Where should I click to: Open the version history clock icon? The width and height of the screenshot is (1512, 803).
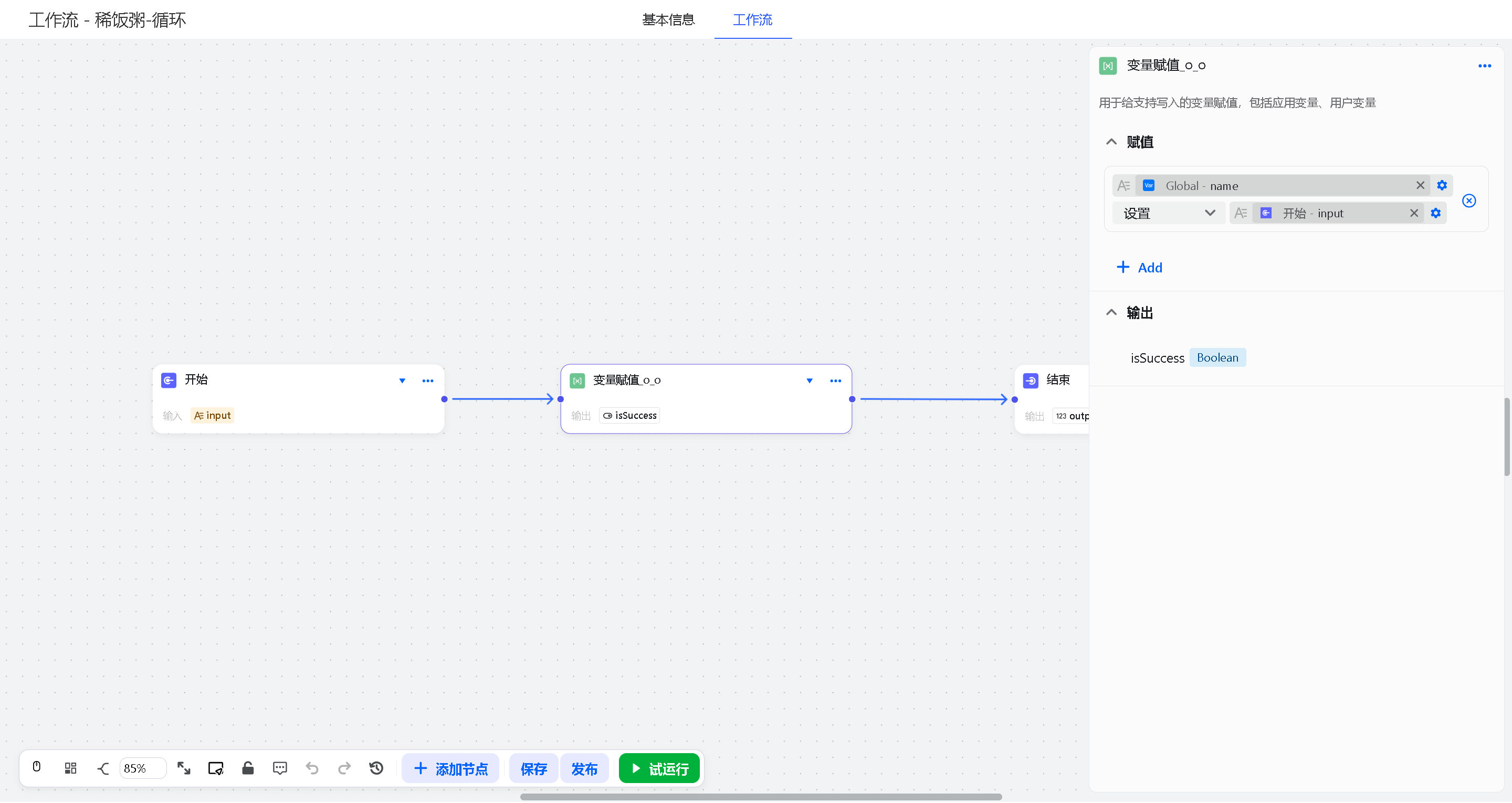click(x=376, y=768)
